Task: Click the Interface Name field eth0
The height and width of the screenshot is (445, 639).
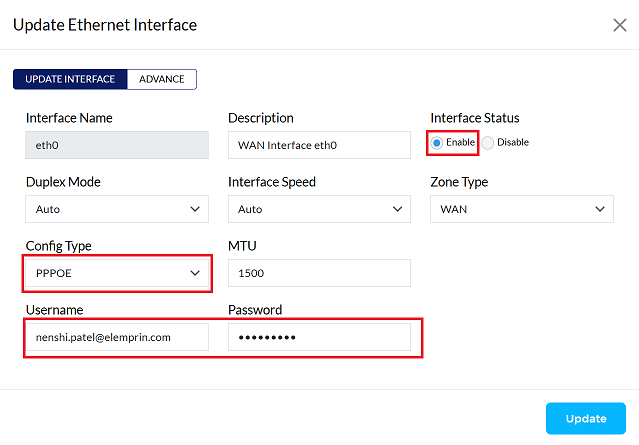Action: pyautogui.click(x=117, y=145)
